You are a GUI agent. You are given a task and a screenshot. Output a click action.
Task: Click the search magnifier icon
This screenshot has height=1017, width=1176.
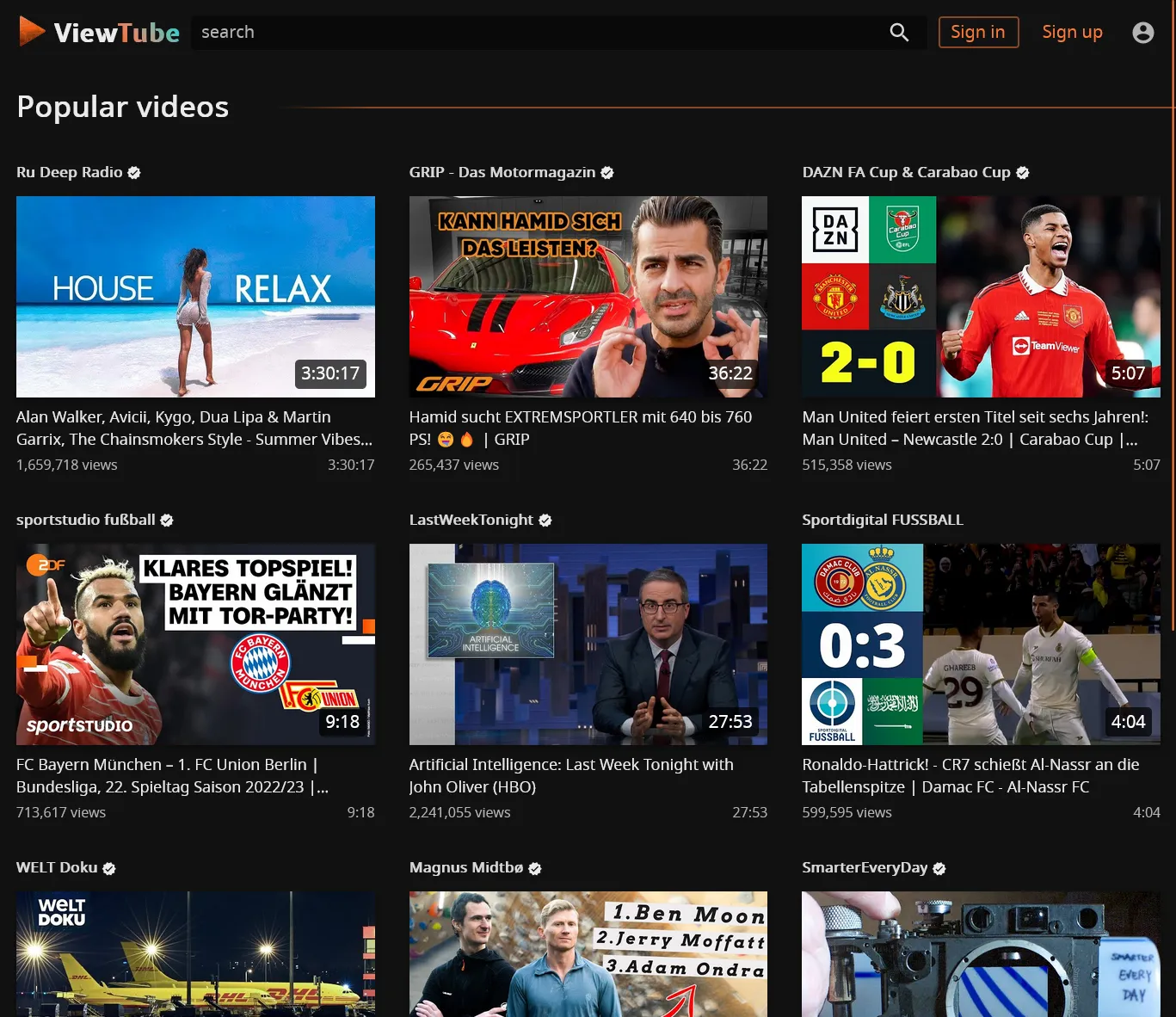click(x=898, y=32)
